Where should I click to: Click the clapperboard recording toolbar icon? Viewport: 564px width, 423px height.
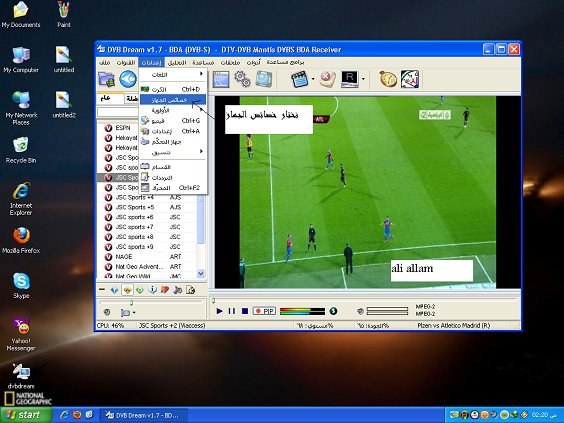tap(299, 79)
